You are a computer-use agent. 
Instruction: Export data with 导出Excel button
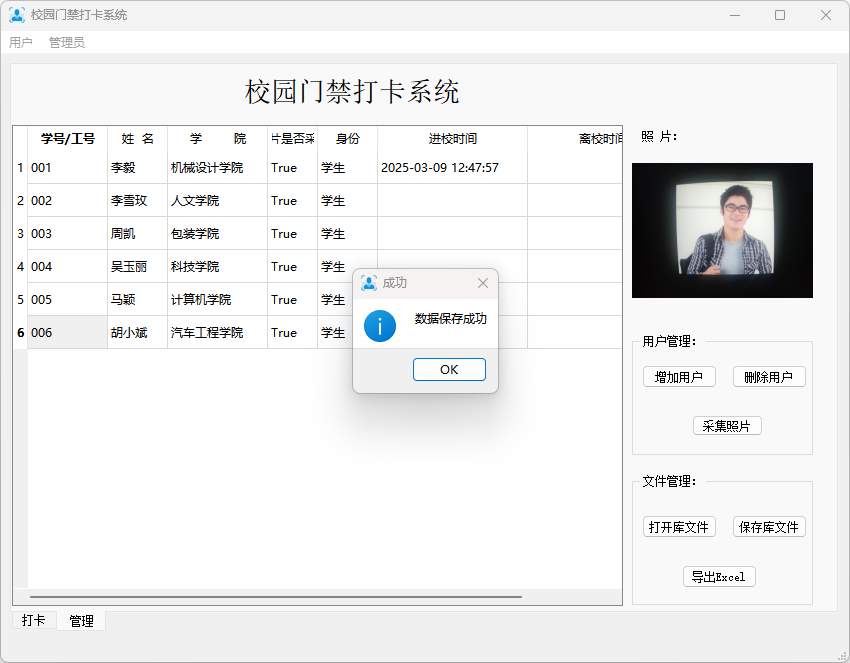(718, 577)
